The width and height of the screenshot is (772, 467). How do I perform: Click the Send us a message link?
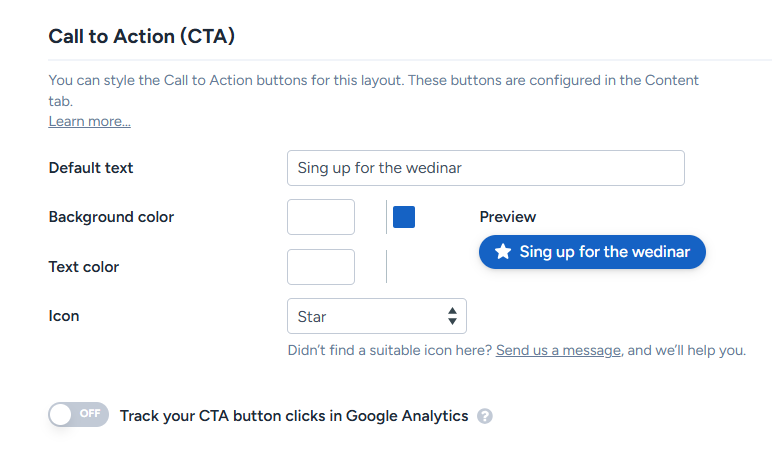pyautogui.click(x=558, y=350)
